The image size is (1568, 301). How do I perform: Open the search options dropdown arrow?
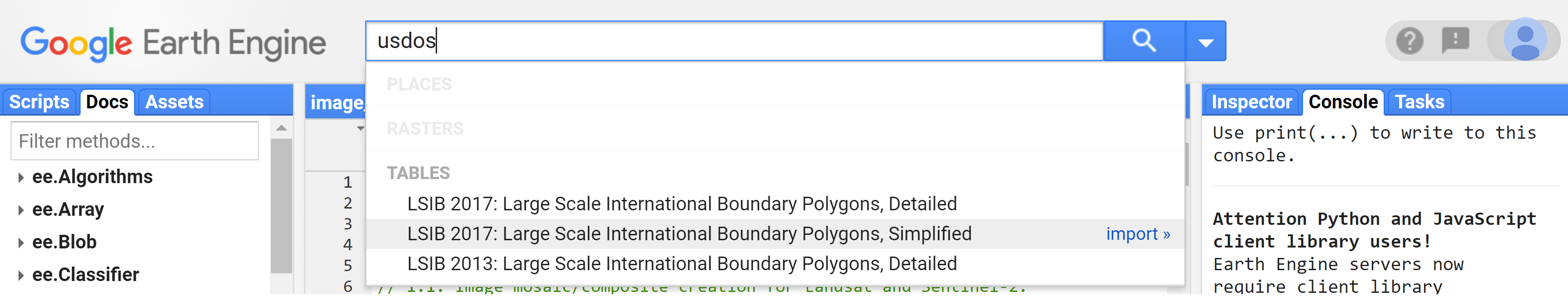(x=1206, y=41)
